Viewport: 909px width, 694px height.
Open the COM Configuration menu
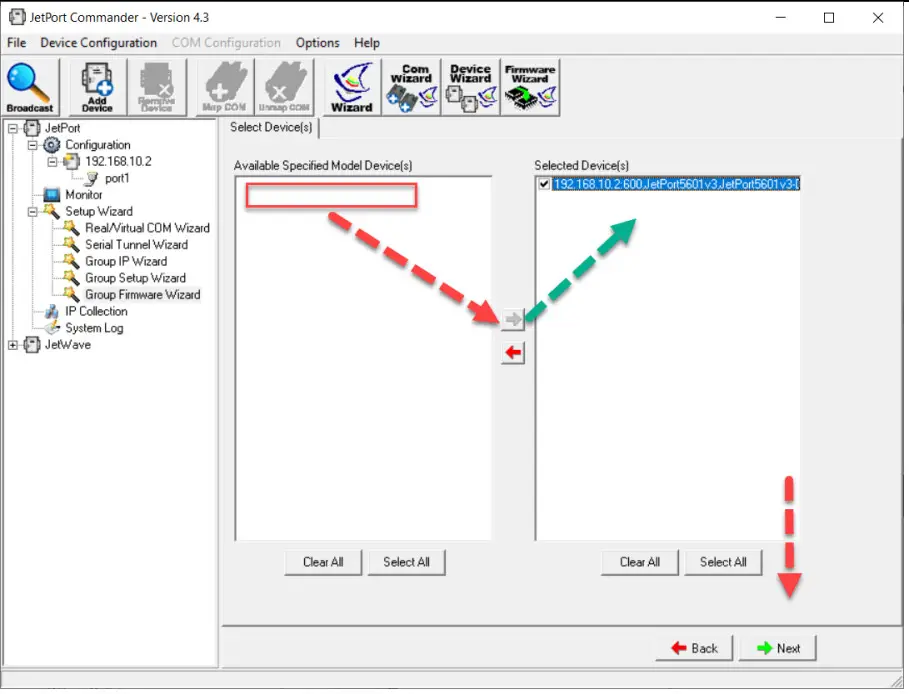pos(226,43)
